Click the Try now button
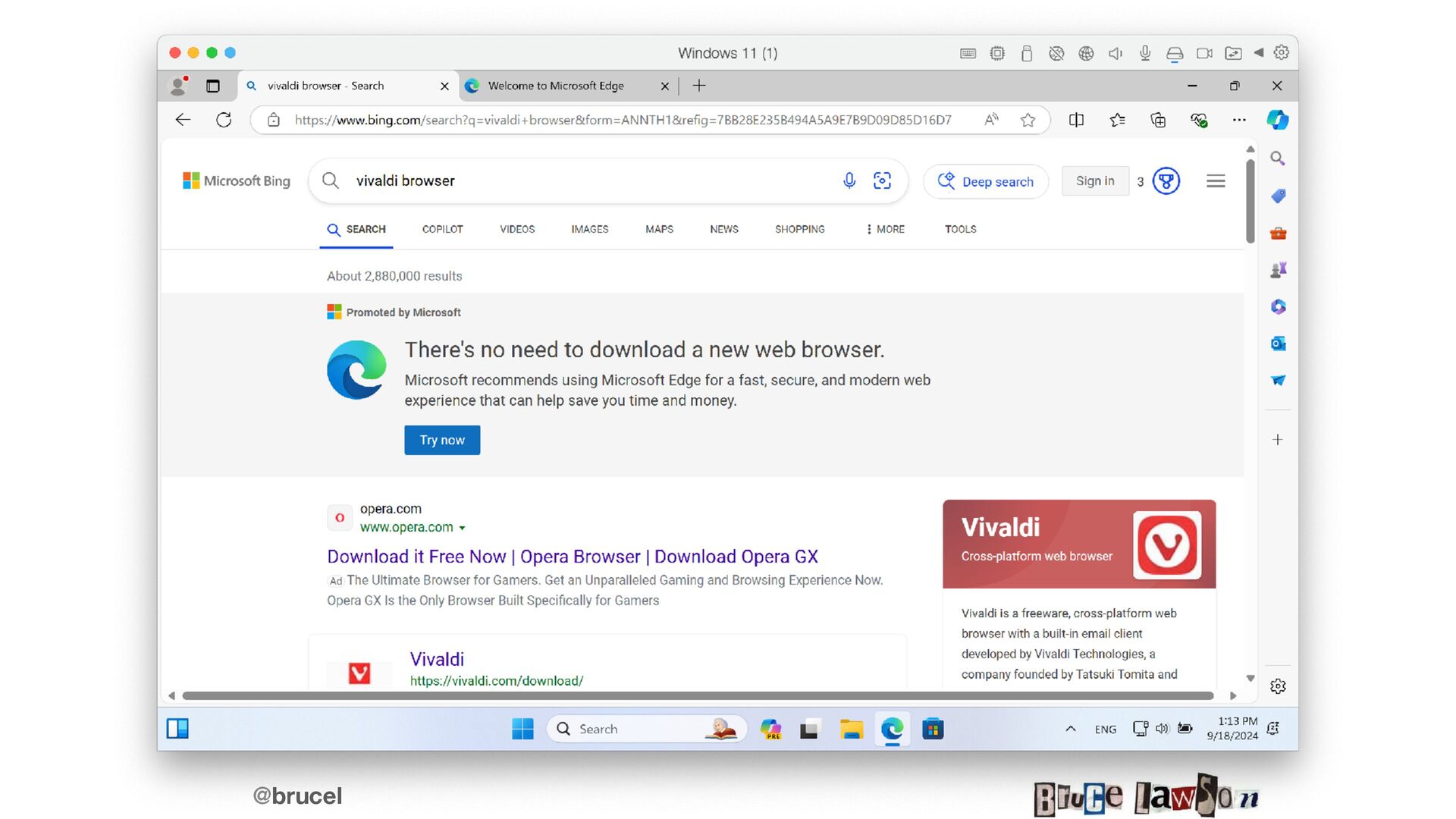This screenshot has width=1456, height=819. tap(442, 440)
